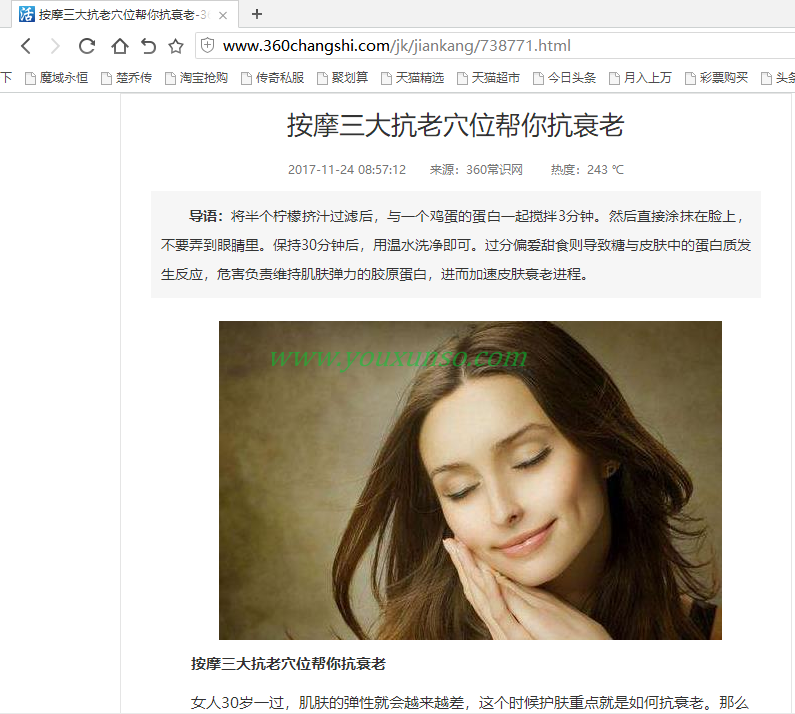Click the undo/restore closed page icon

click(x=148, y=46)
